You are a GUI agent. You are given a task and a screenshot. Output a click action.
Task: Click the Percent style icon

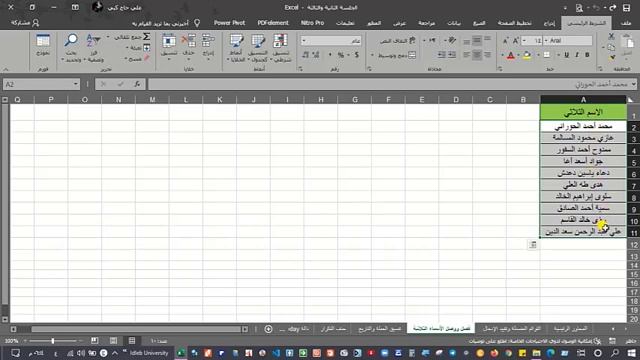tap(341, 55)
